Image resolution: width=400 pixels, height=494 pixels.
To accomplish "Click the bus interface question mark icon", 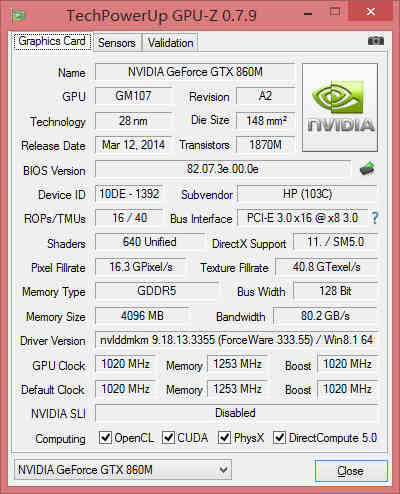I will (375, 218).
